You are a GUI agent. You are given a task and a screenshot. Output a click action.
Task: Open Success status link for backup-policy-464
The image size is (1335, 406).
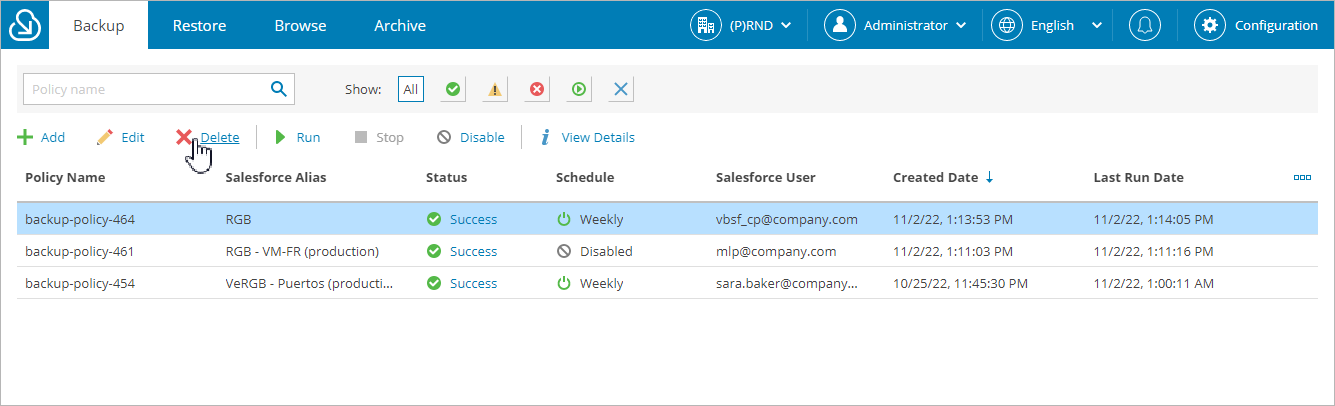click(x=473, y=219)
